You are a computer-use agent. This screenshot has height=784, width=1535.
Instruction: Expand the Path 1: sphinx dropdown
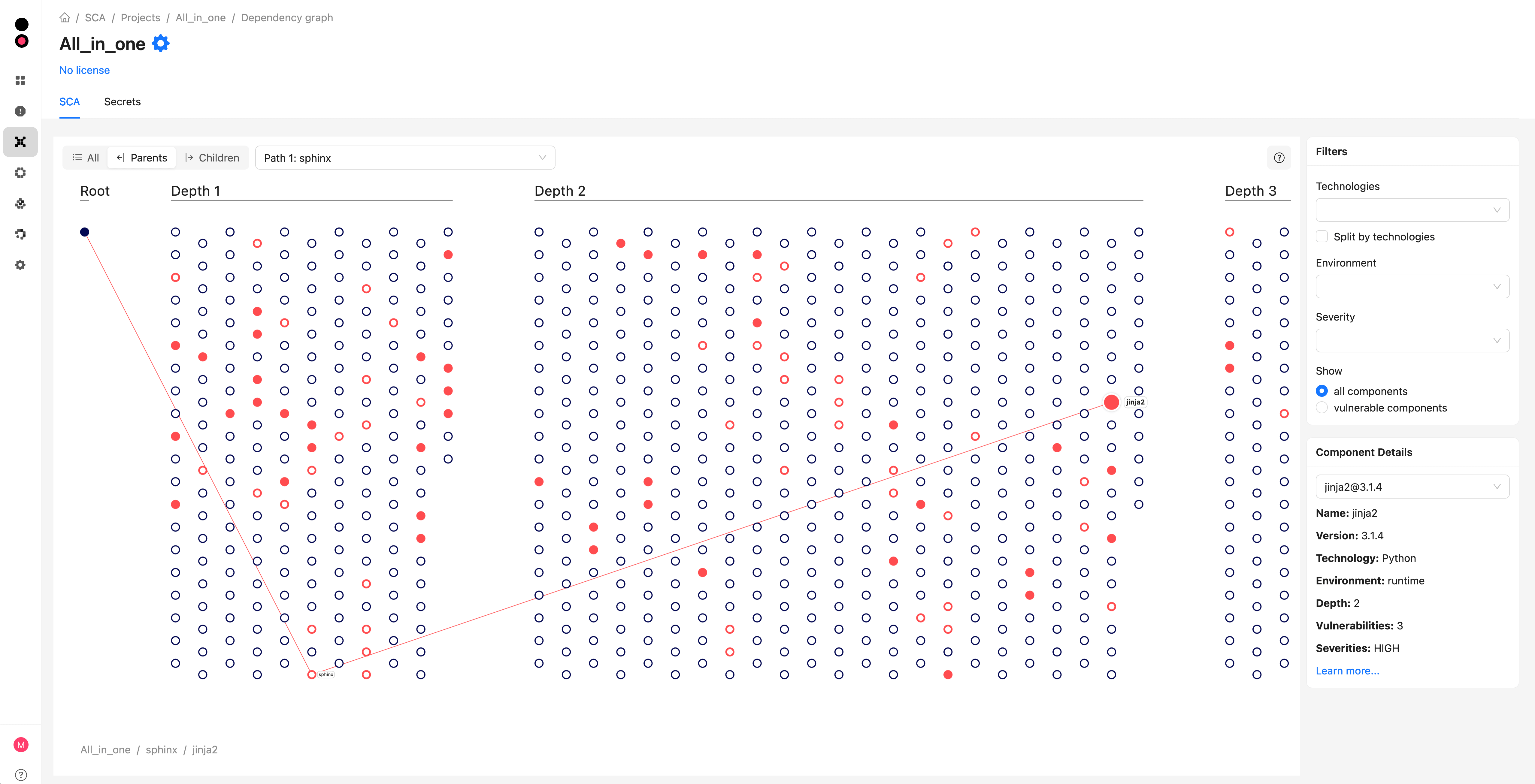click(404, 158)
